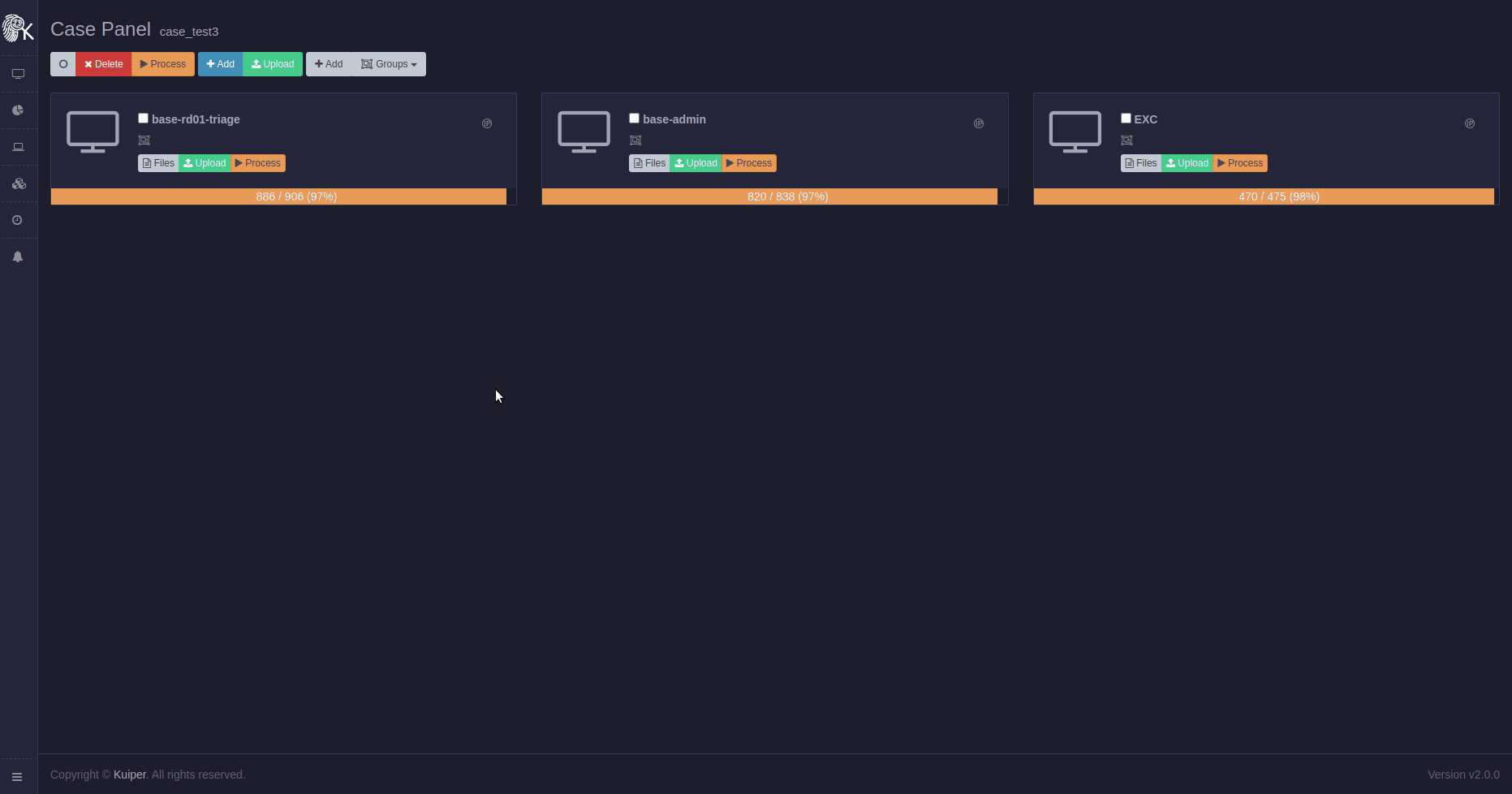This screenshot has width=1512, height=794.
Task: Click the IP icon on base-rd01-triage card
Action: (x=487, y=123)
